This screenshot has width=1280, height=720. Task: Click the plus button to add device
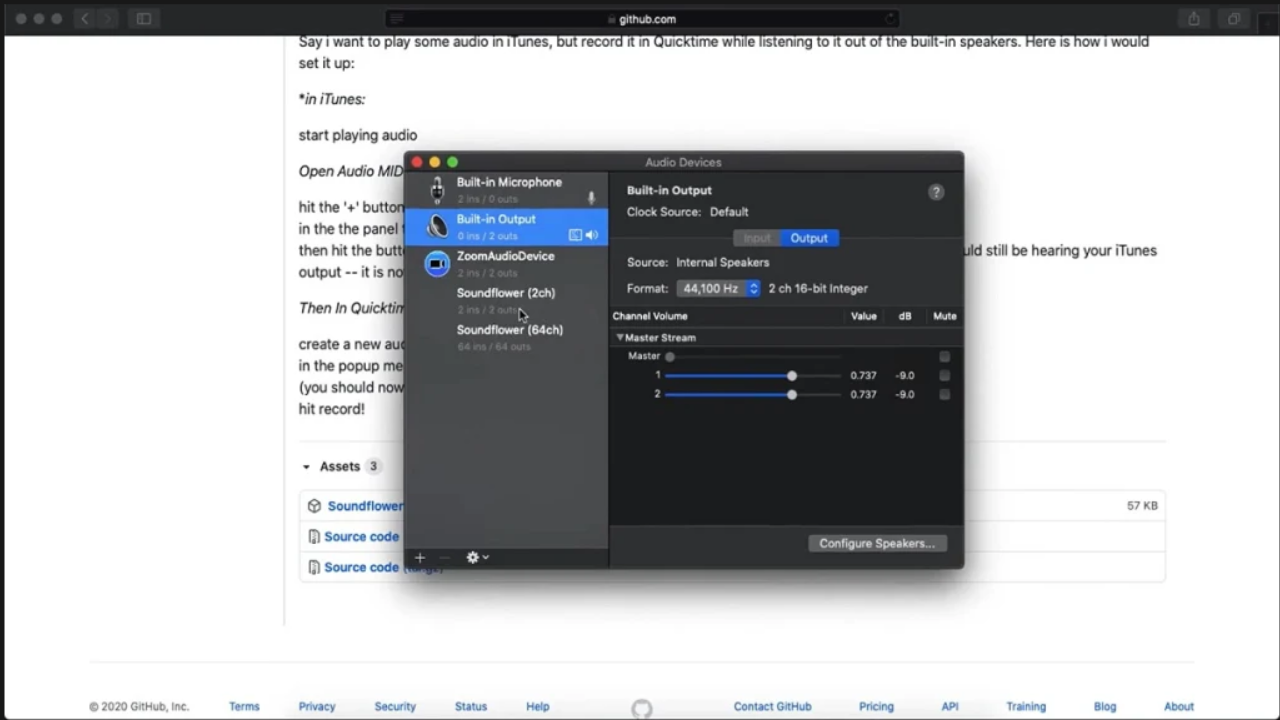point(420,557)
